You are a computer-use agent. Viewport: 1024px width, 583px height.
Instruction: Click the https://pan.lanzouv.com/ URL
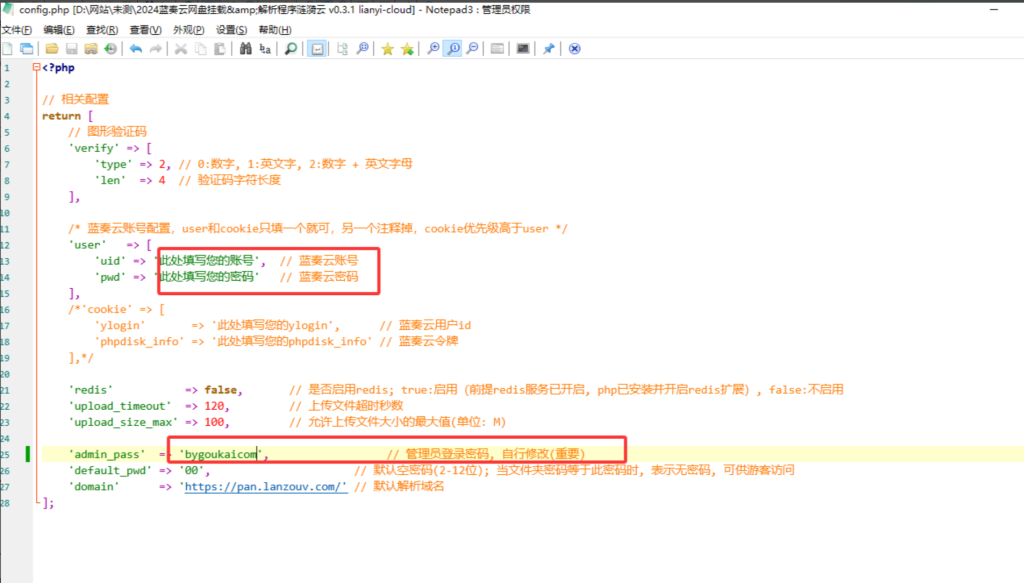[x=265, y=487]
